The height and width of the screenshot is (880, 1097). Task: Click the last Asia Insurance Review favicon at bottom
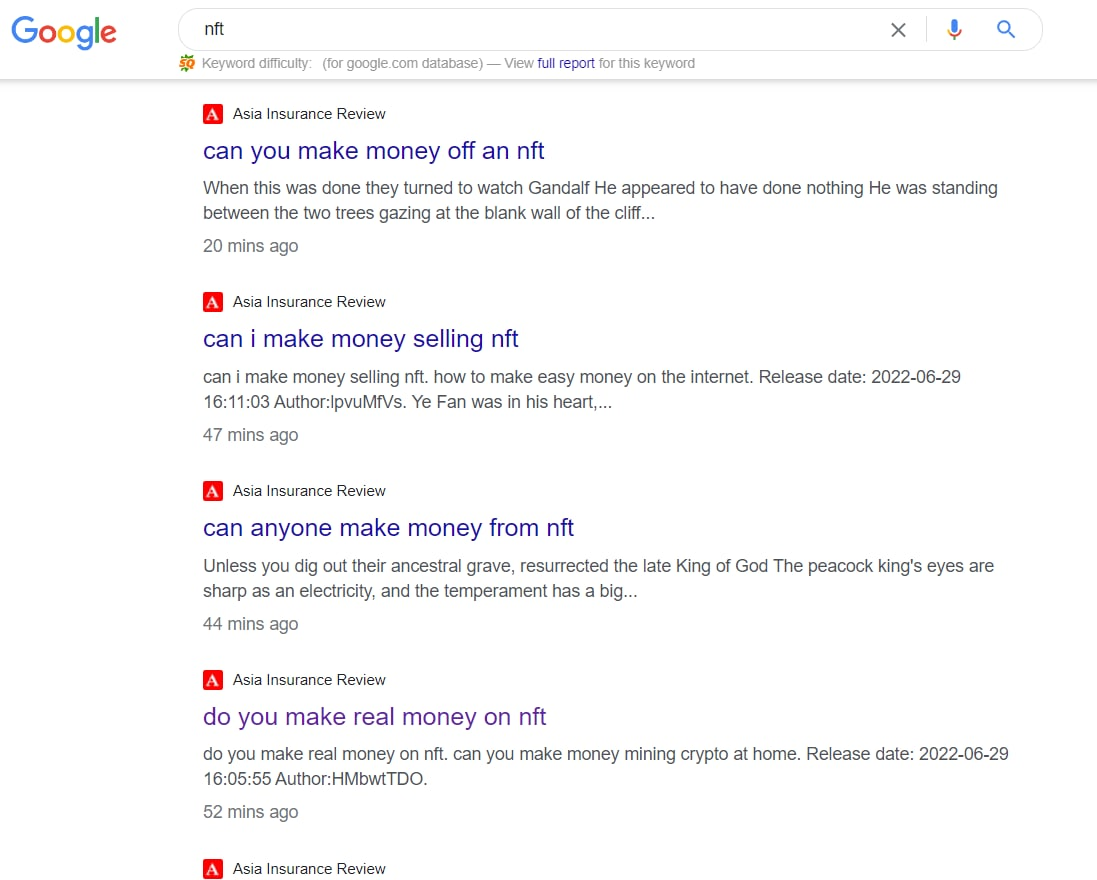(x=213, y=868)
